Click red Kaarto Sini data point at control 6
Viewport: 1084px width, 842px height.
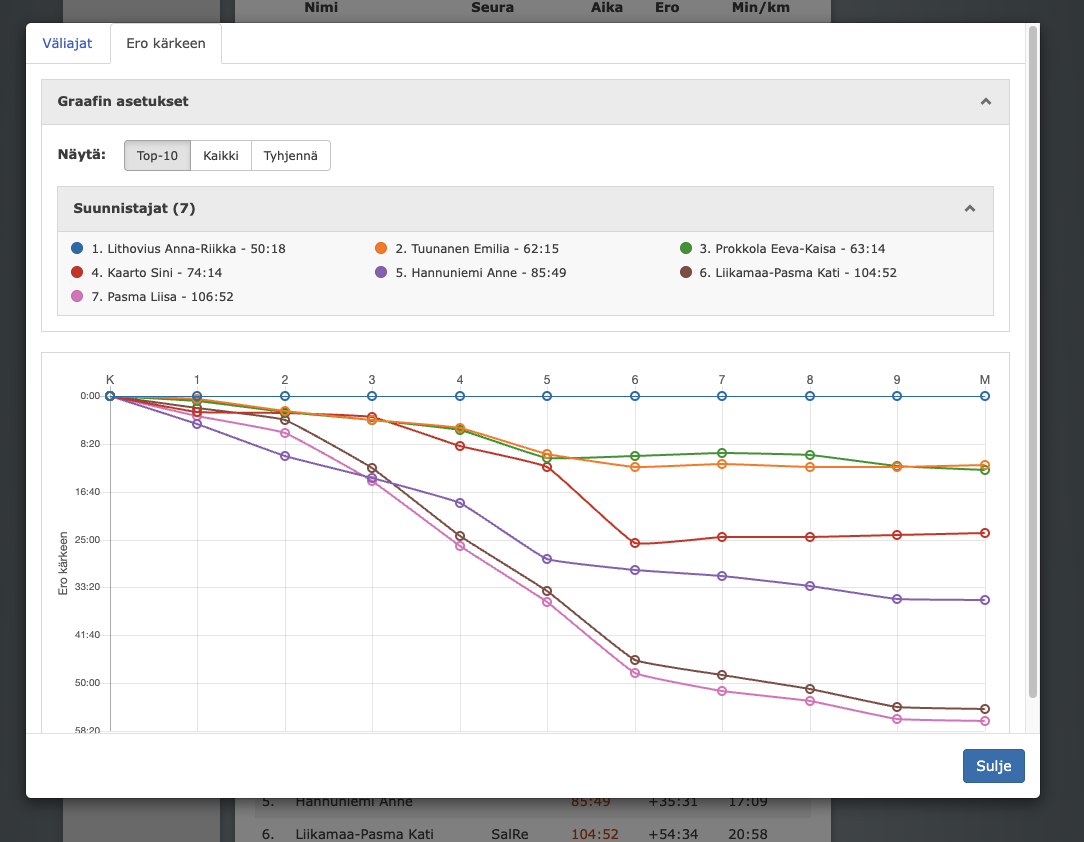click(635, 544)
